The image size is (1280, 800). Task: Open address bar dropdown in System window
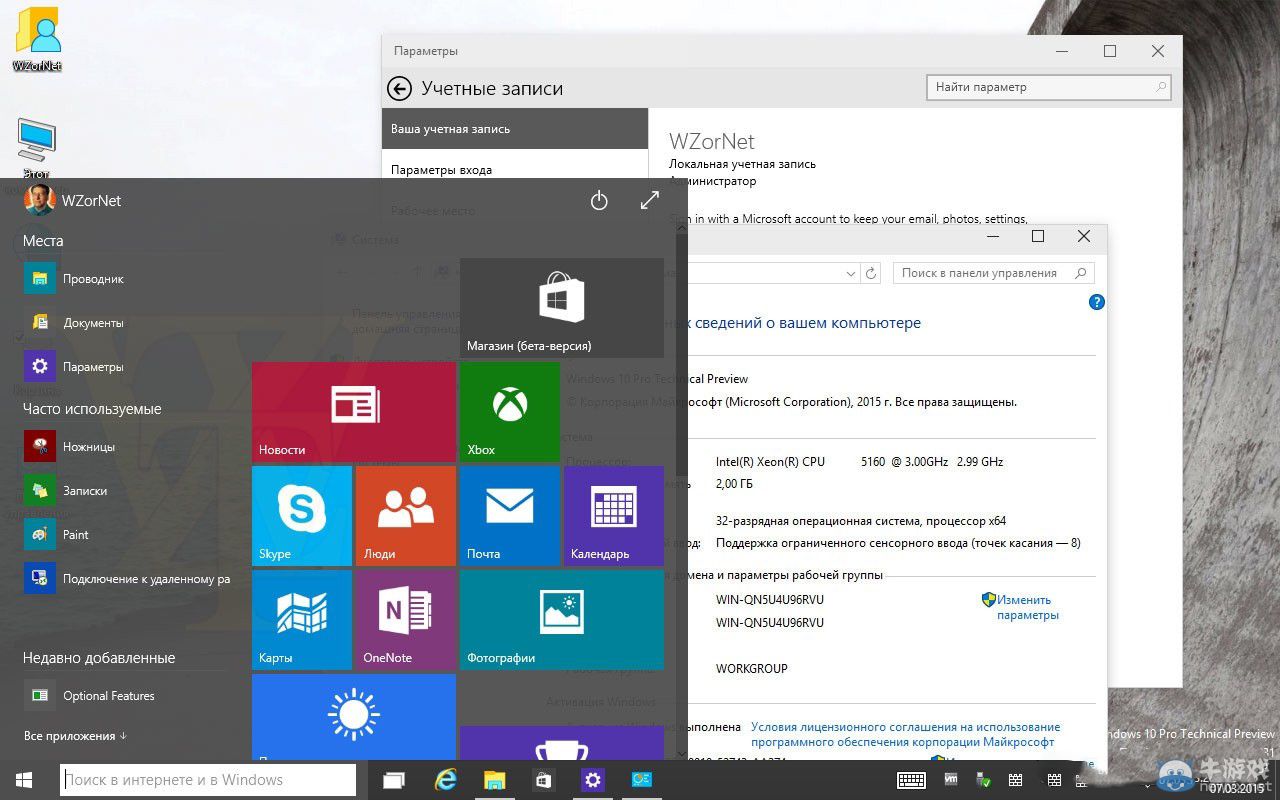pyautogui.click(x=851, y=273)
